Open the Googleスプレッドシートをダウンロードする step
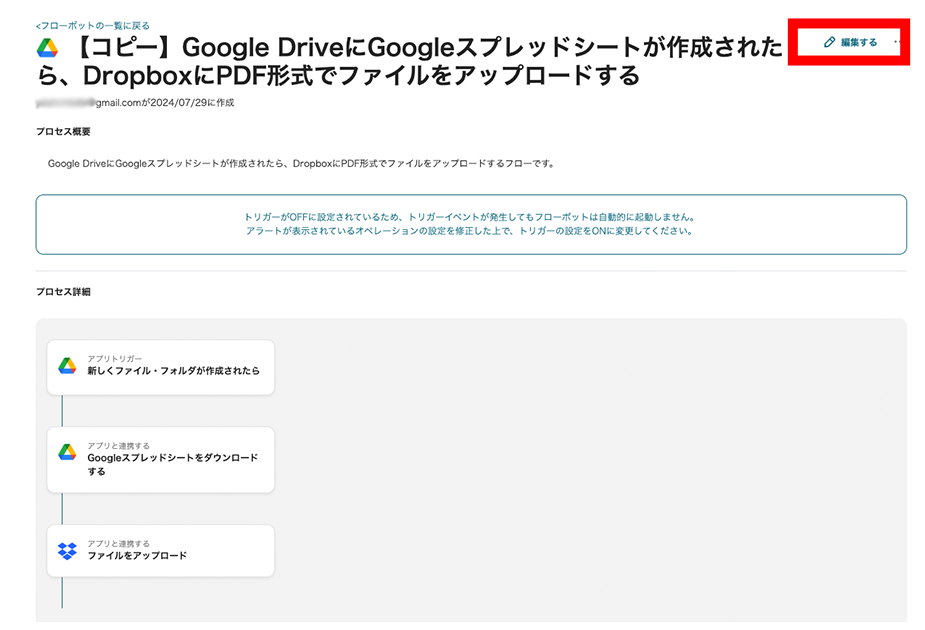The image size is (925, 630). pyautogui.click(x=172, y=464)
